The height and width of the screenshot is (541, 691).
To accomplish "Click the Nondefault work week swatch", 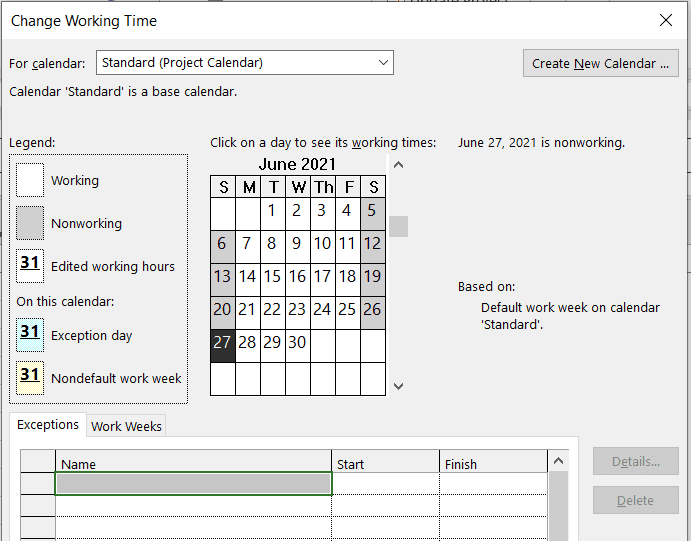I will pyautogui.click(x=30, y=378).
